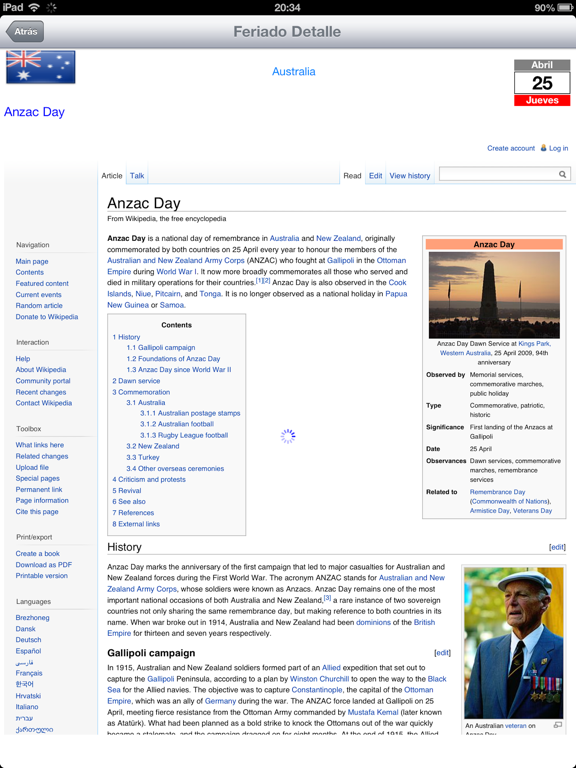The image size is (576, 768).
Task: Open the dominions link
Action: [x=373, y=622]
